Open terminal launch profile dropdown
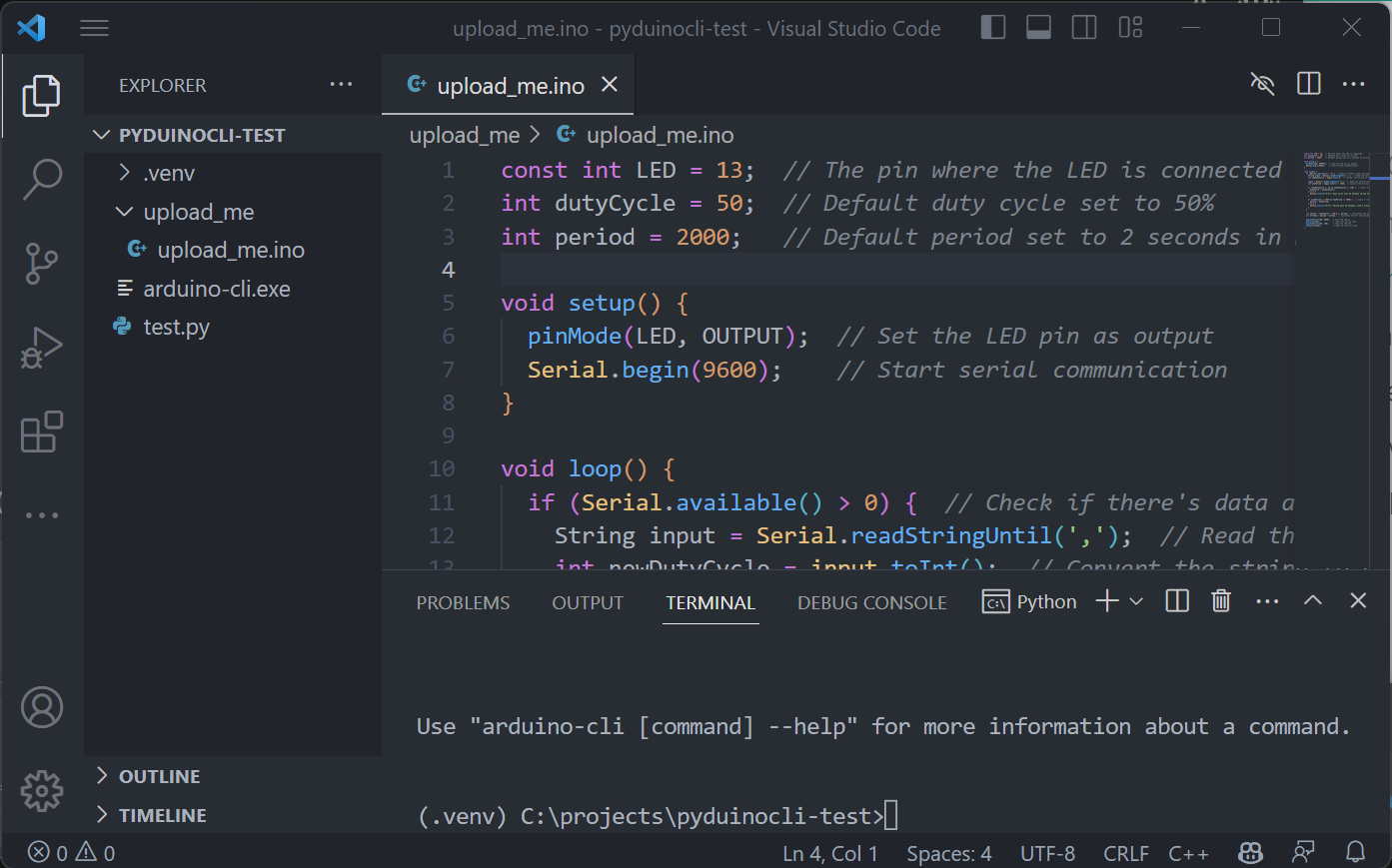The width and height of the screenshot is (1392, 868). pyautogui.click(x=1136, y=601)
